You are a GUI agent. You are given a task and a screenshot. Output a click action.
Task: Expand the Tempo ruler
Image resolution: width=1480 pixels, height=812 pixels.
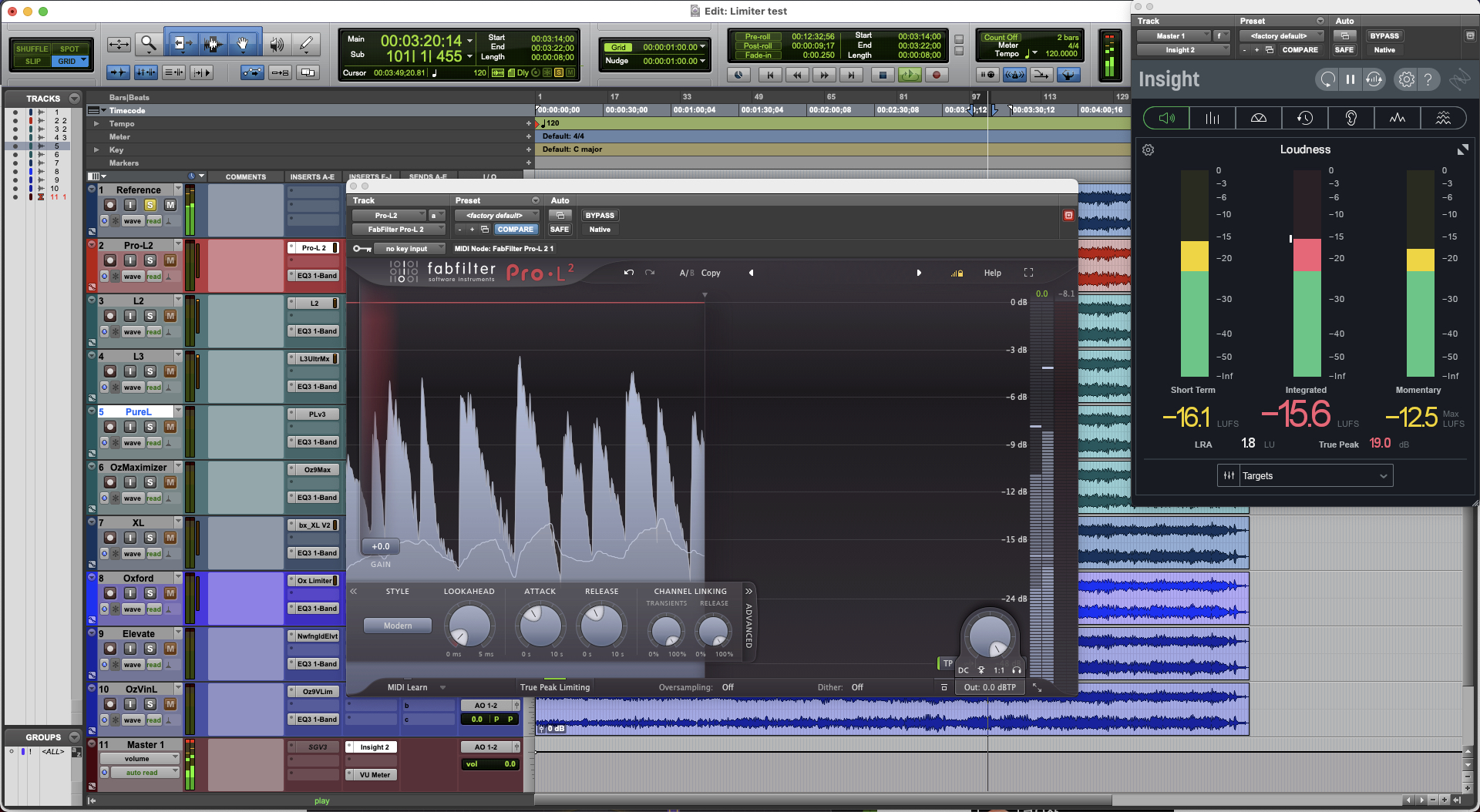pyautogui.click(x=96, y=123)
